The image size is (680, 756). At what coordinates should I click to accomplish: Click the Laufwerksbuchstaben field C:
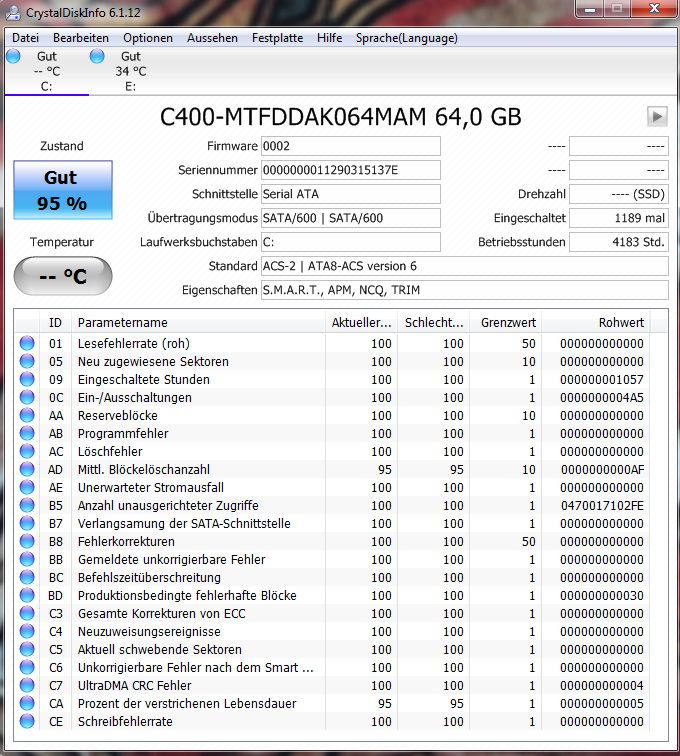click(351, 242)
